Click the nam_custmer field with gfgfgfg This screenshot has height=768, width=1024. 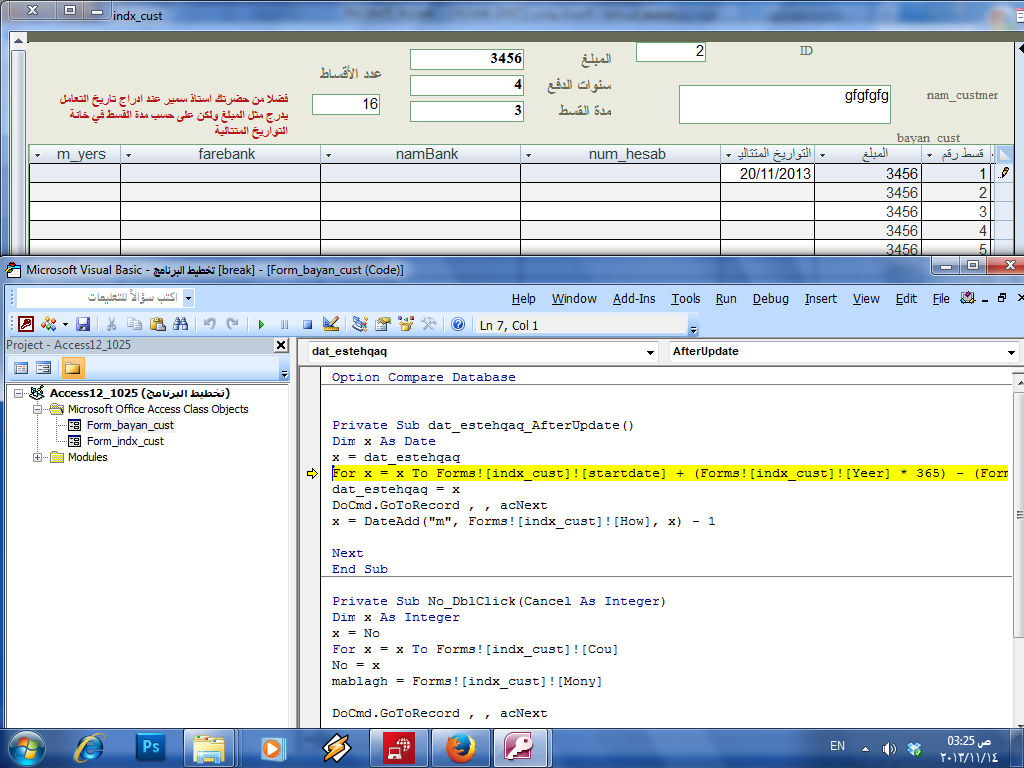click(x=784, y=104)
